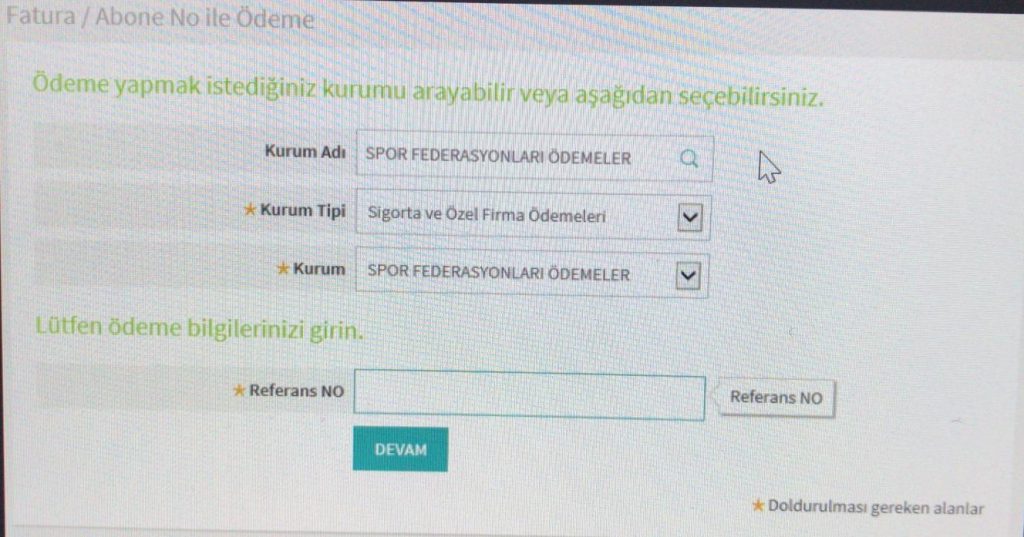
Task: Click the orange star beside Kurum label
Action: (x=282, y=268)
